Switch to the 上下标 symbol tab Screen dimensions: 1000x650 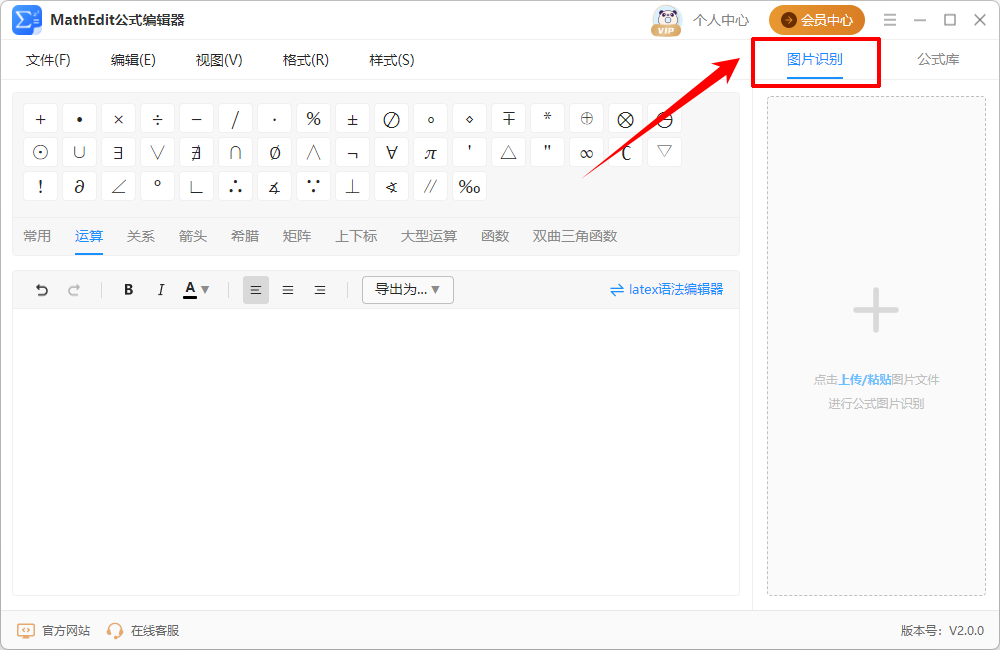(357, 236)
